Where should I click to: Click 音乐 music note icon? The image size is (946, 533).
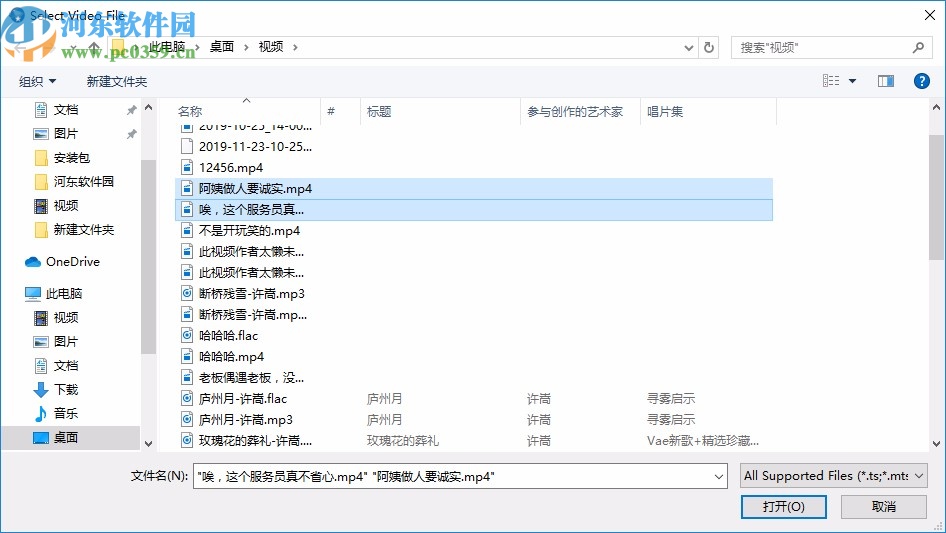40,413
